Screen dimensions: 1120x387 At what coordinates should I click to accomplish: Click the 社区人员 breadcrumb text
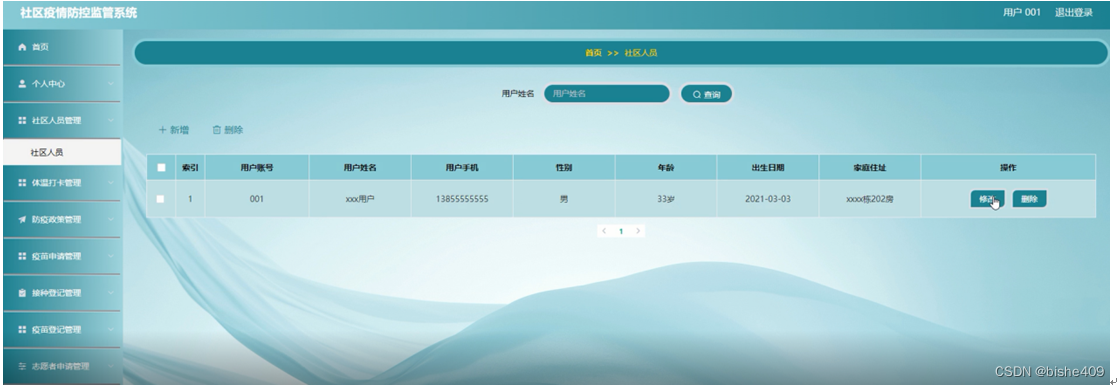coord(641,53)
